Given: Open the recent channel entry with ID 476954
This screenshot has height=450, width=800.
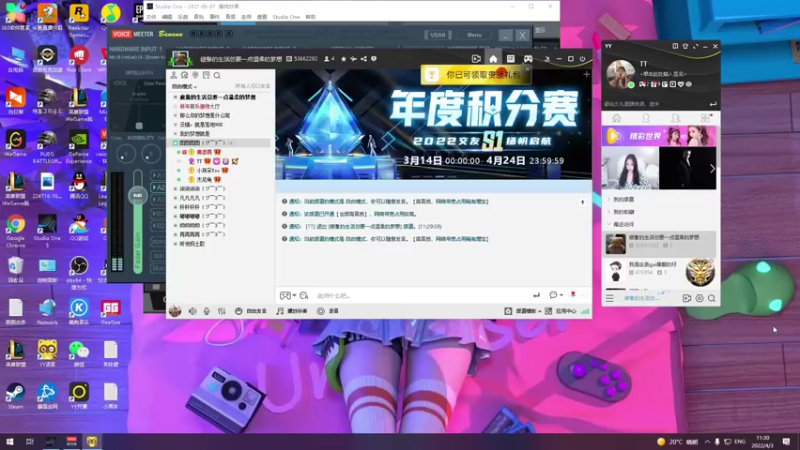Looking at the screenshot, I should point(660,270).
